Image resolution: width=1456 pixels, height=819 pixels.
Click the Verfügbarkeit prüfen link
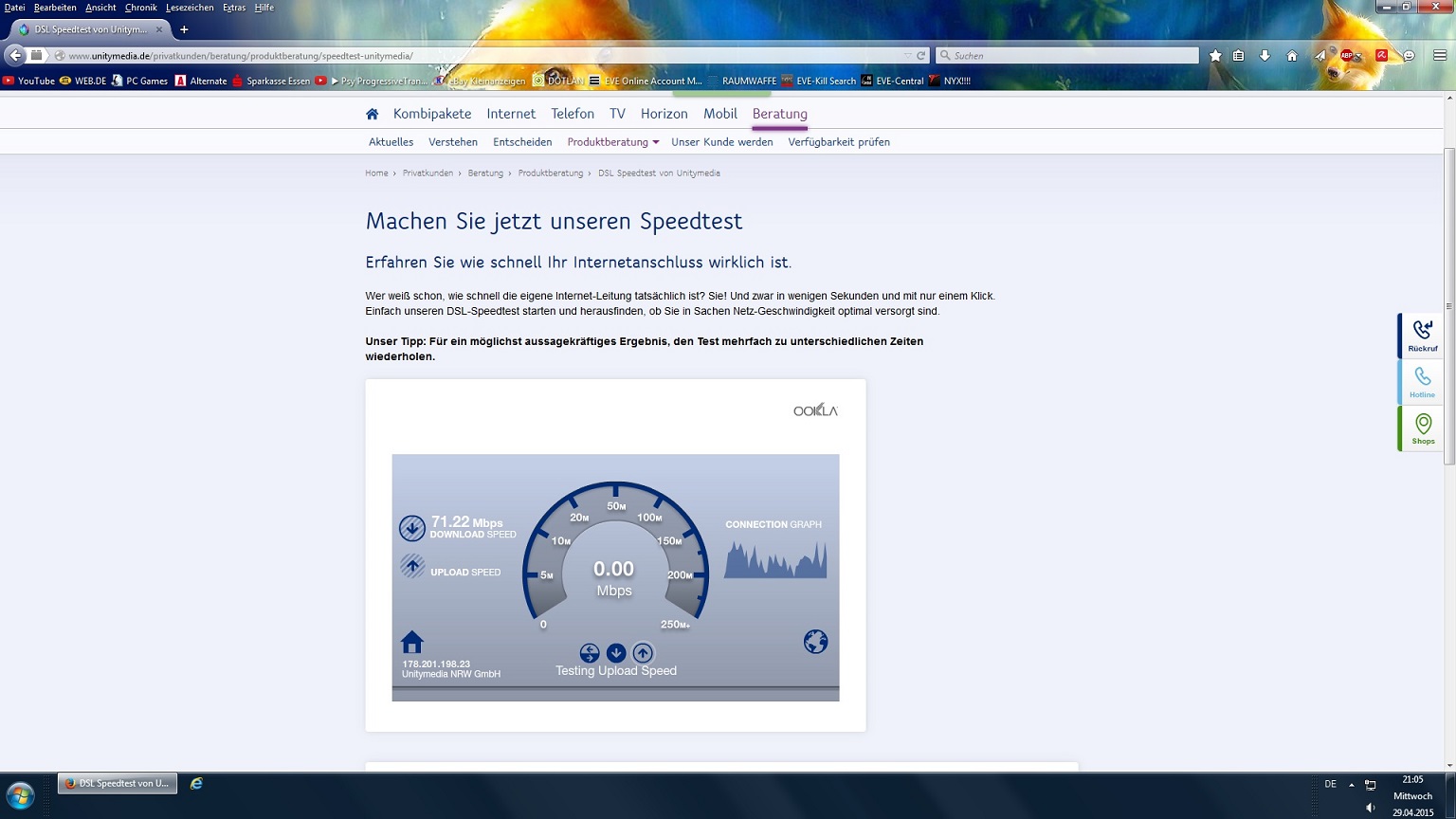coord(839,142)
